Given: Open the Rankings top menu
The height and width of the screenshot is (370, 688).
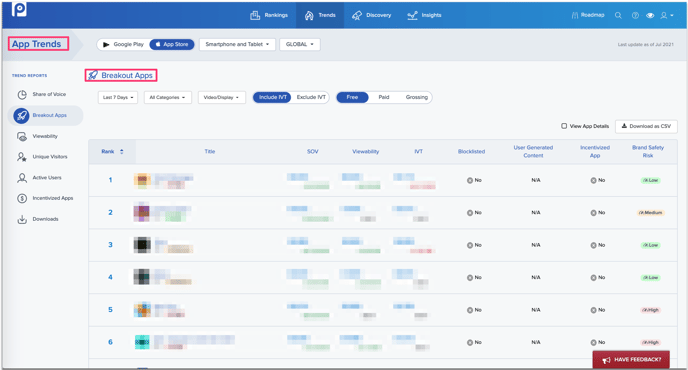Looking at the screenshot, I should click(269, 15).
